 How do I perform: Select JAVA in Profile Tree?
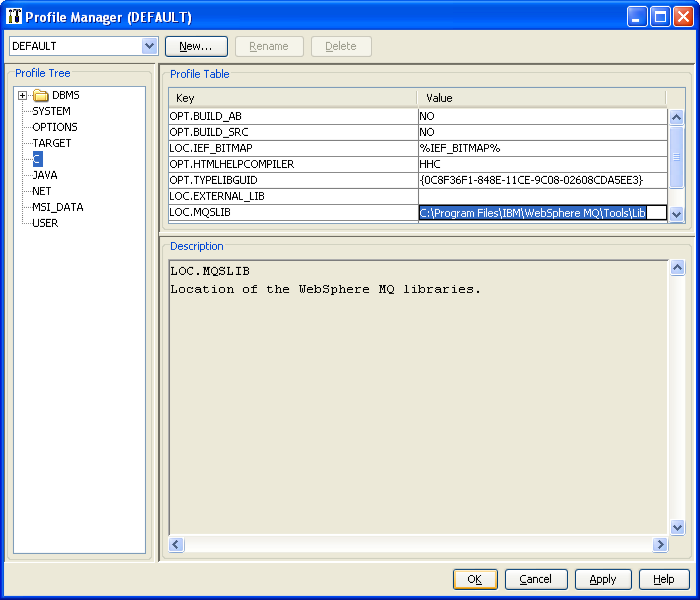point(45,175)
